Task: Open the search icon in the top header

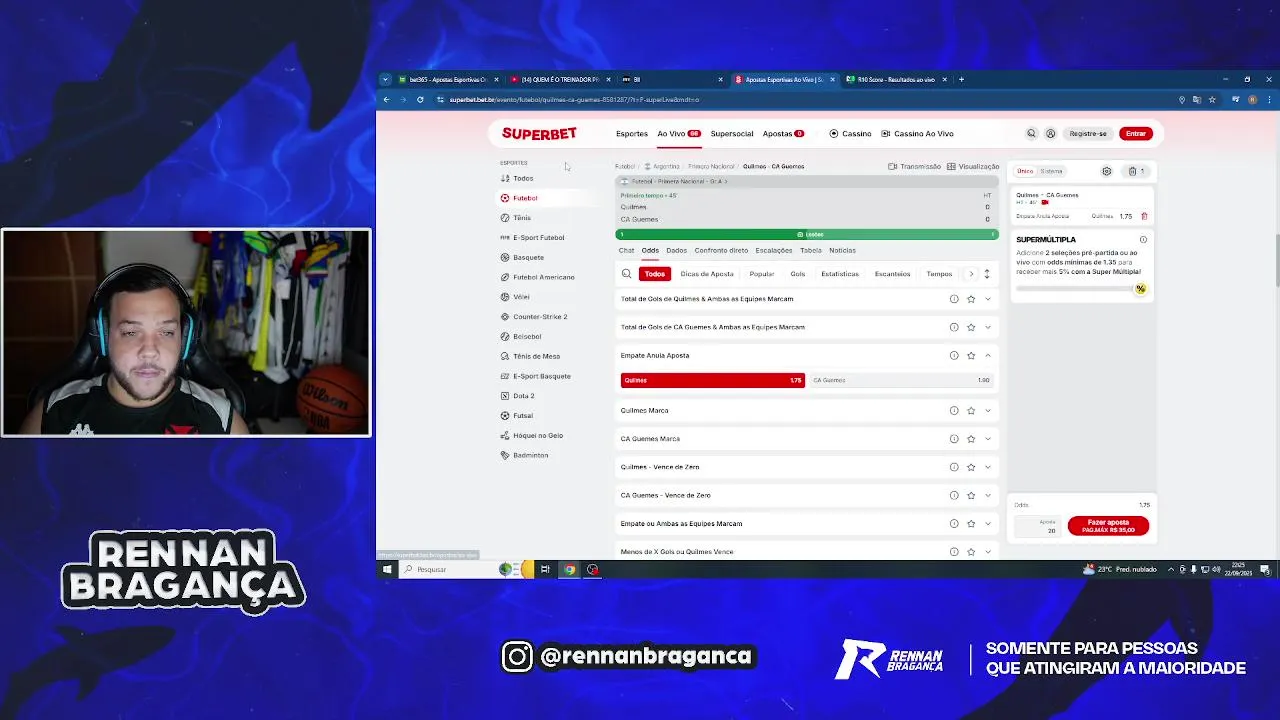Action: tap(1031, 133)
